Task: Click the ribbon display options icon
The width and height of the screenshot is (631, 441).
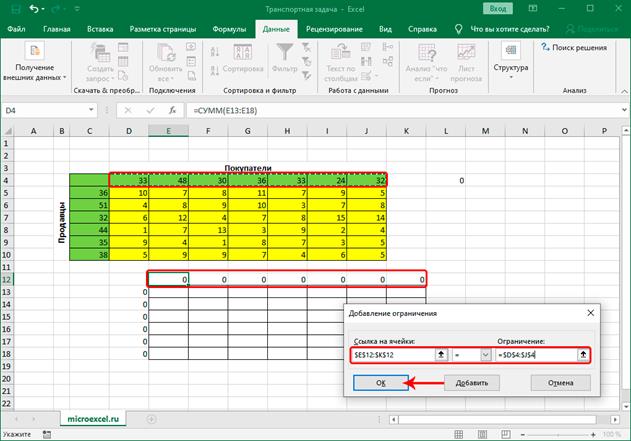Action: 533,8
